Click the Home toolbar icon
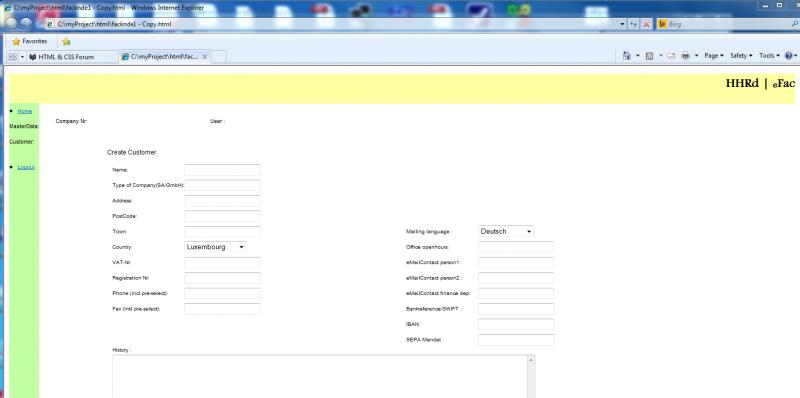 pyautogui.click(x=627, y=56)
